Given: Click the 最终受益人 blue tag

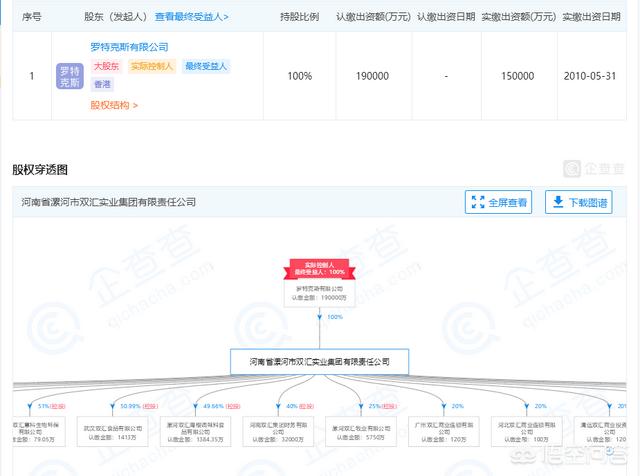Looking at the screenshot, I should [206, 66].
